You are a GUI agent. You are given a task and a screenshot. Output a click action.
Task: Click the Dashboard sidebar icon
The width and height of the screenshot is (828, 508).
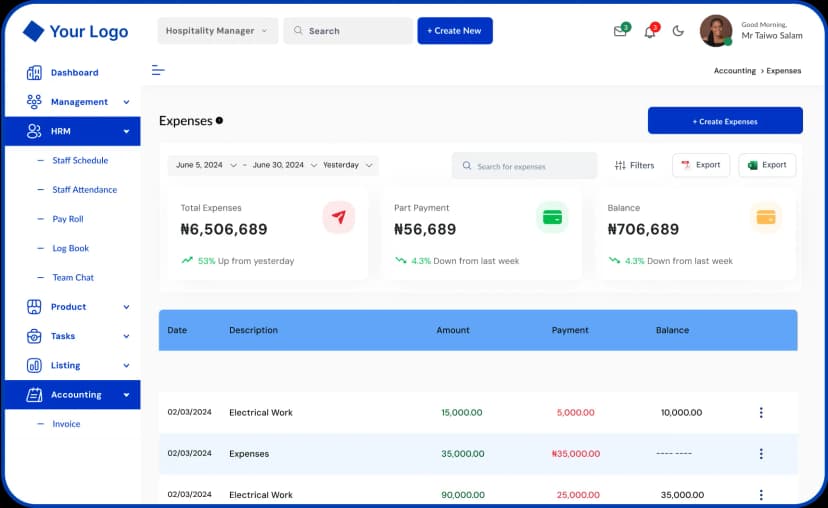(x=34, y=72)
